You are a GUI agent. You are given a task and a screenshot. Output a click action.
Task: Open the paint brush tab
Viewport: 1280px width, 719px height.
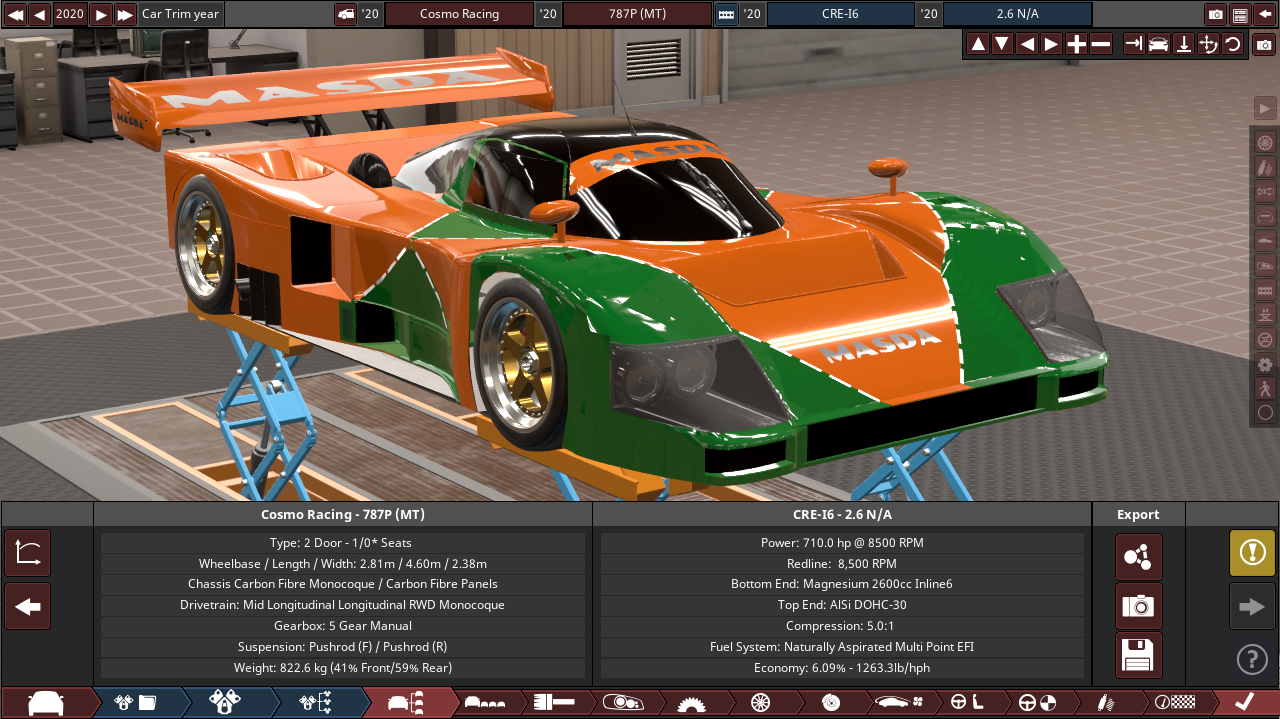551,702
